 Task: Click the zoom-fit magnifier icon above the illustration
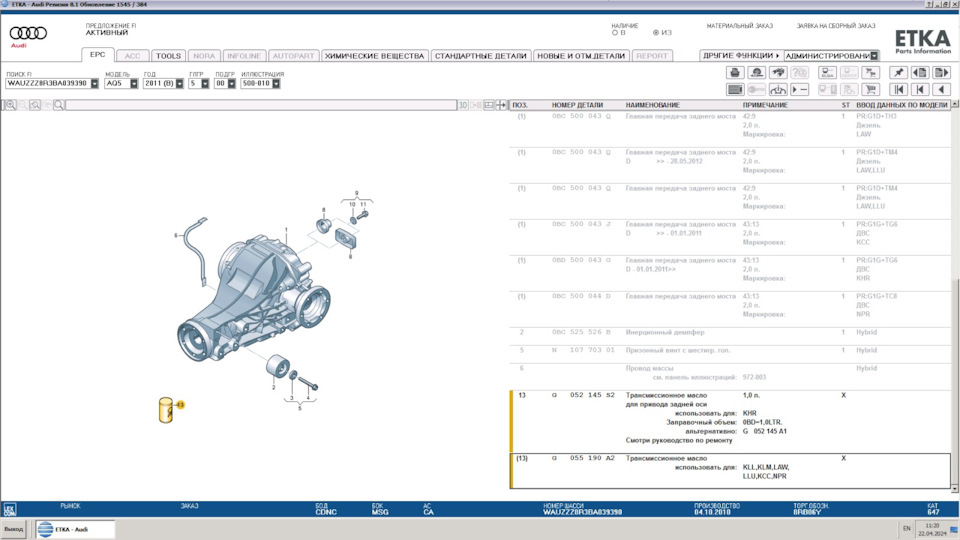35,105
